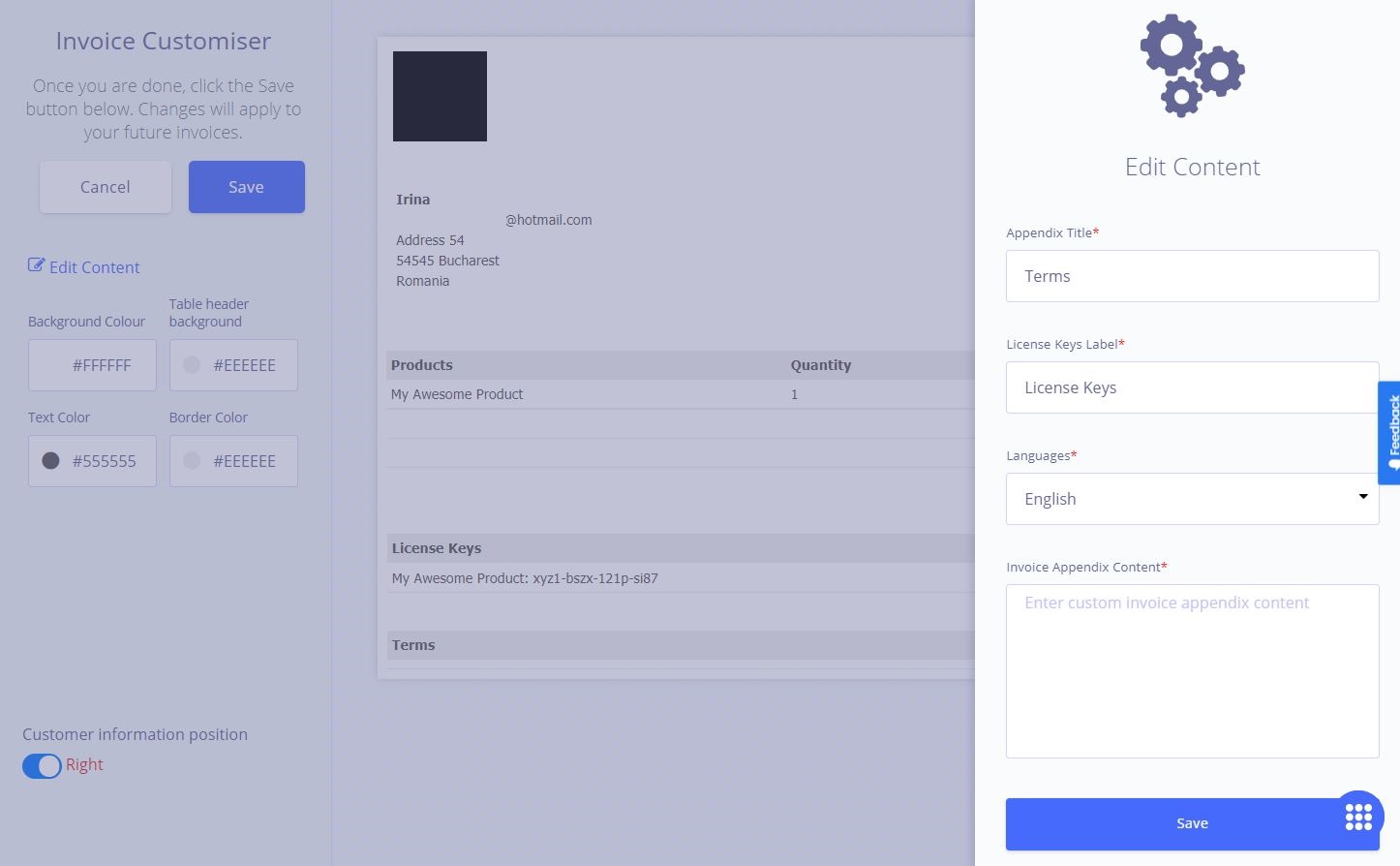This screenshot has height=866, width=1400.
Task: Click the Cancel button
Action: point(106,187)
